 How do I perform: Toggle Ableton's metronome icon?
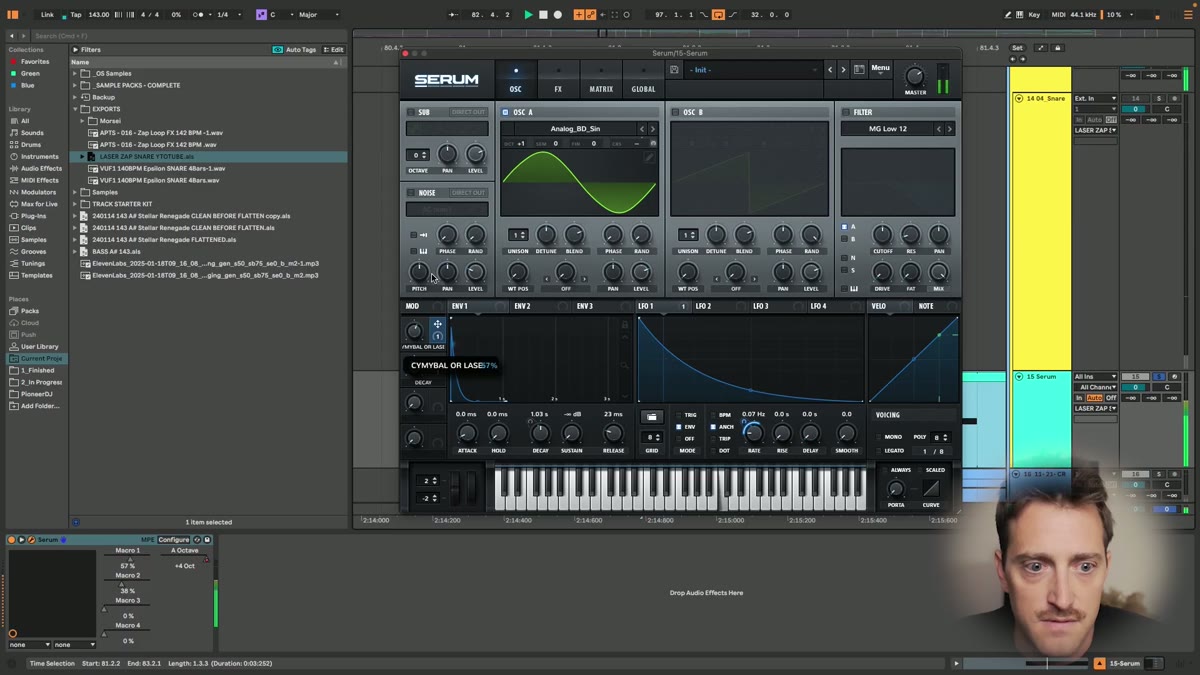[198, 15]
